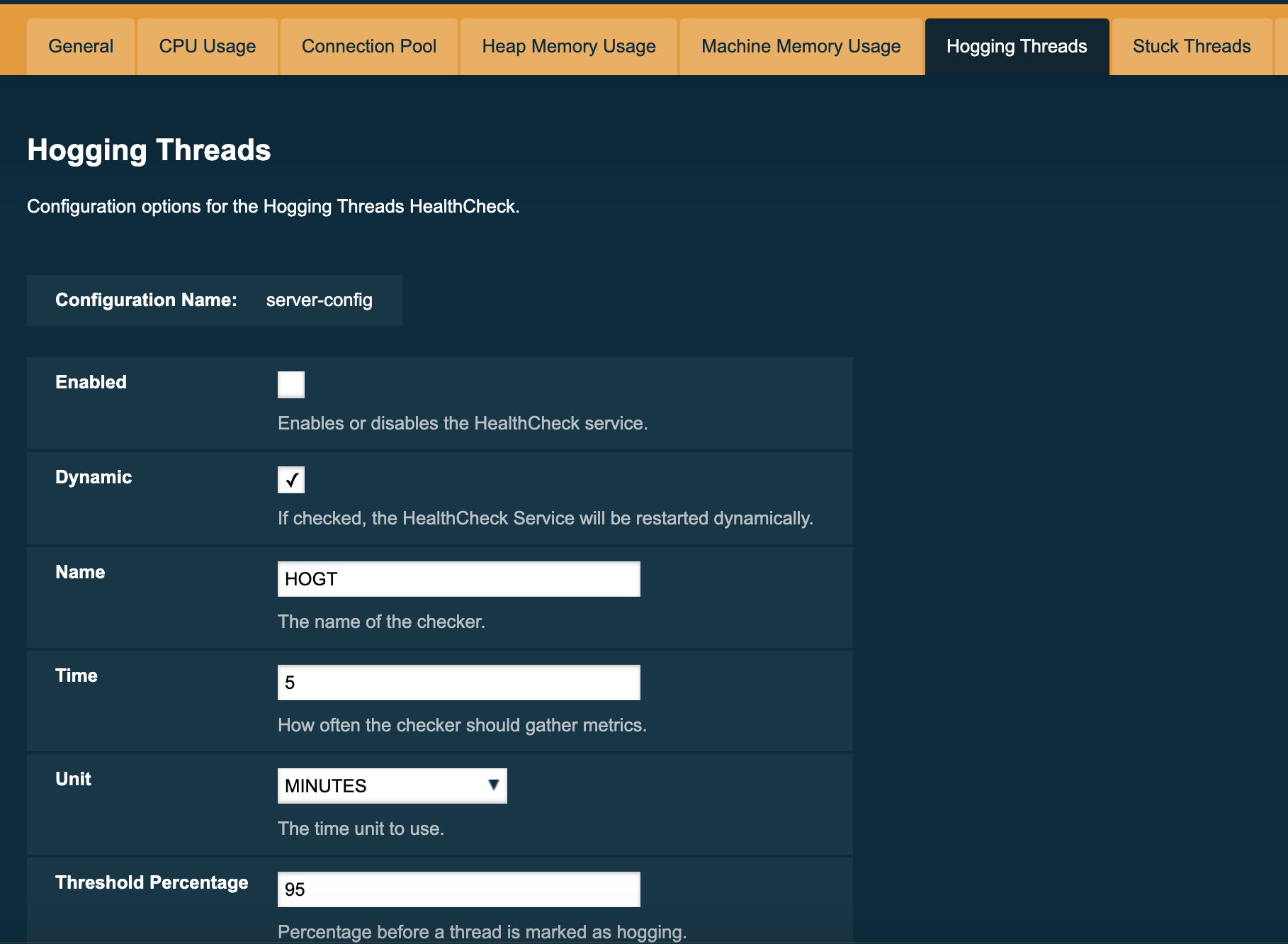Edit the checker Name field HOGT

pos(458,578)
